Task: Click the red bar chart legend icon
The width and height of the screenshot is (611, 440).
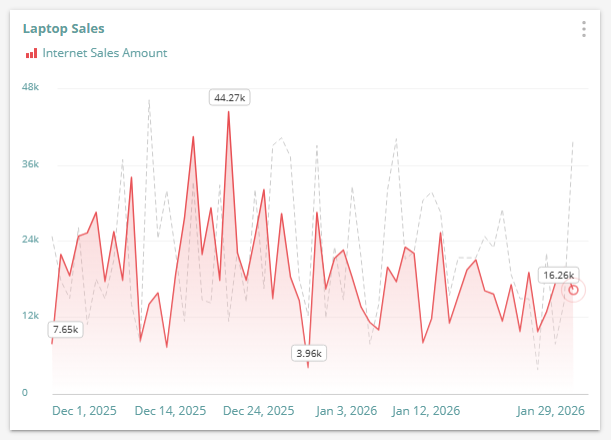Action: (x=31, y=53)
